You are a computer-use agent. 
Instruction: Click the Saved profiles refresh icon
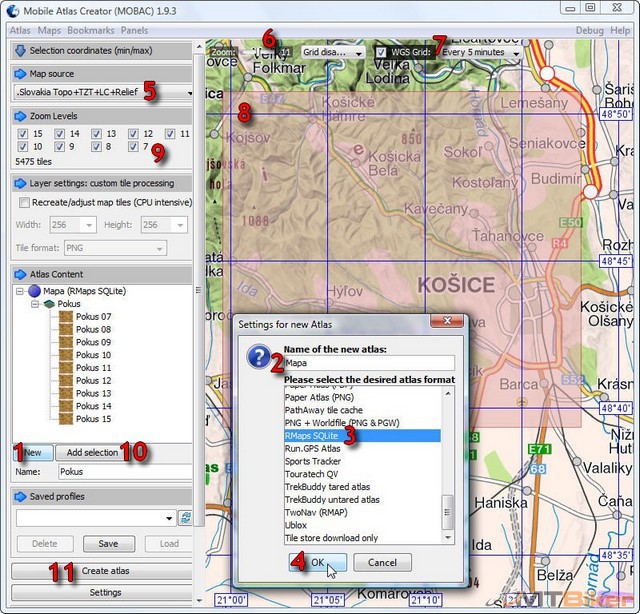point(185,517)
